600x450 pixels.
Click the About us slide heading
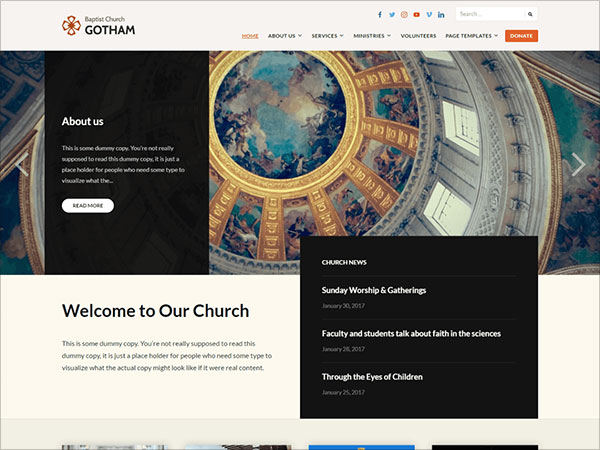[82, 121]
